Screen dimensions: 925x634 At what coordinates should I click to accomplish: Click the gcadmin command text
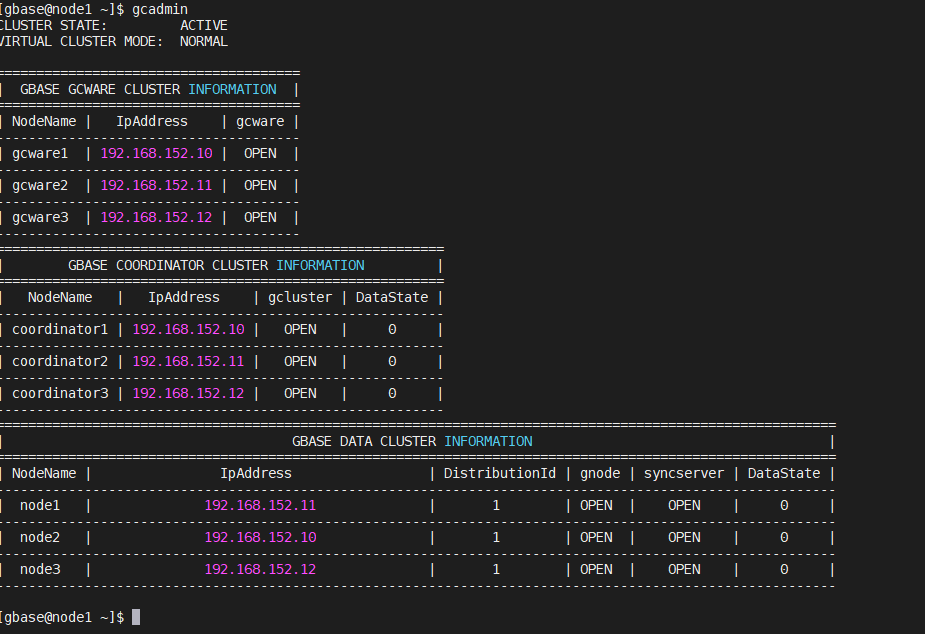click(160, 9)
